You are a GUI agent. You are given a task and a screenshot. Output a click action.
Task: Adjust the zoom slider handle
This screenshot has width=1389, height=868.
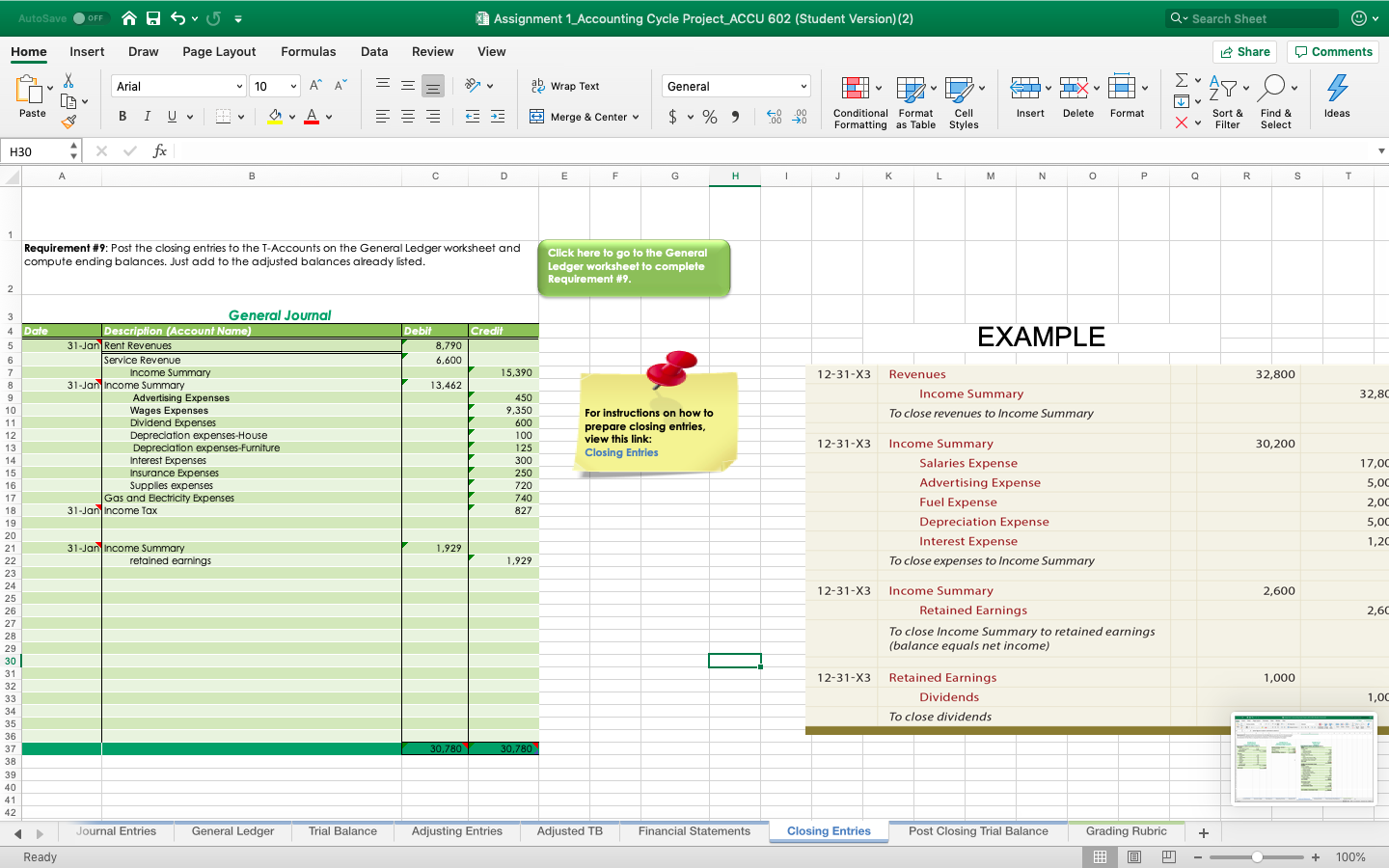(1257, 857)
